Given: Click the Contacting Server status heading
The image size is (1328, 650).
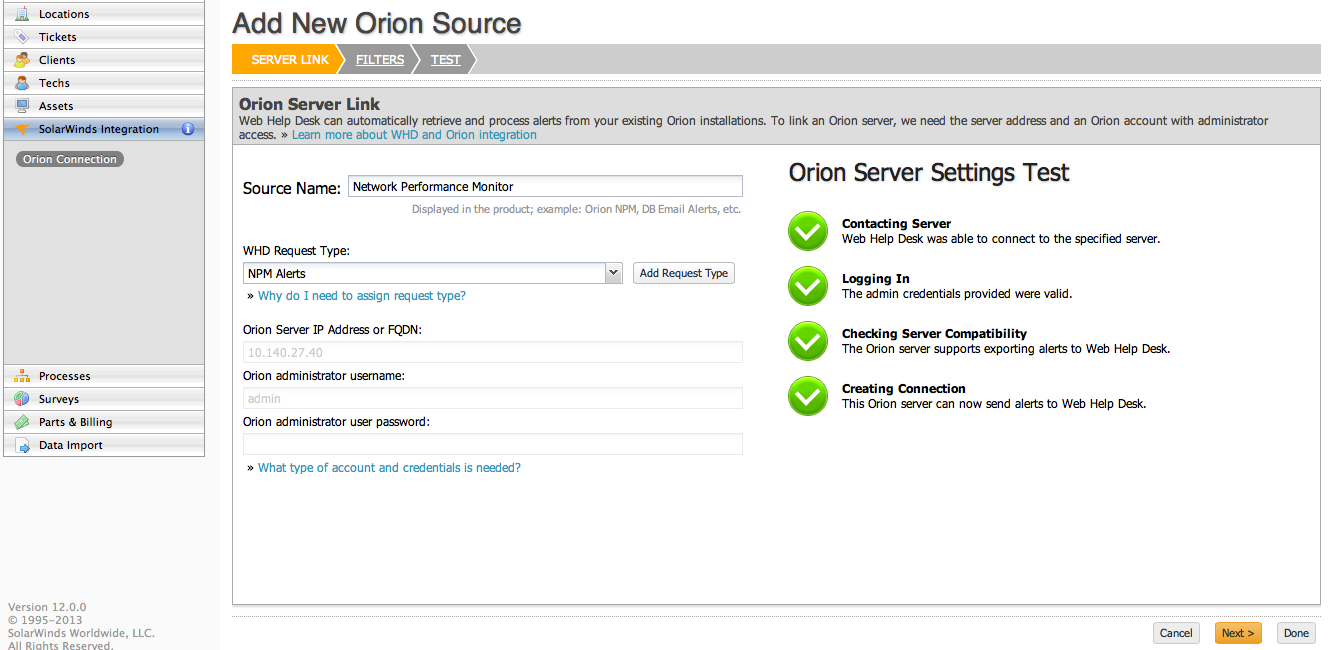Looking at the screenshot, I should pos(896,224).
